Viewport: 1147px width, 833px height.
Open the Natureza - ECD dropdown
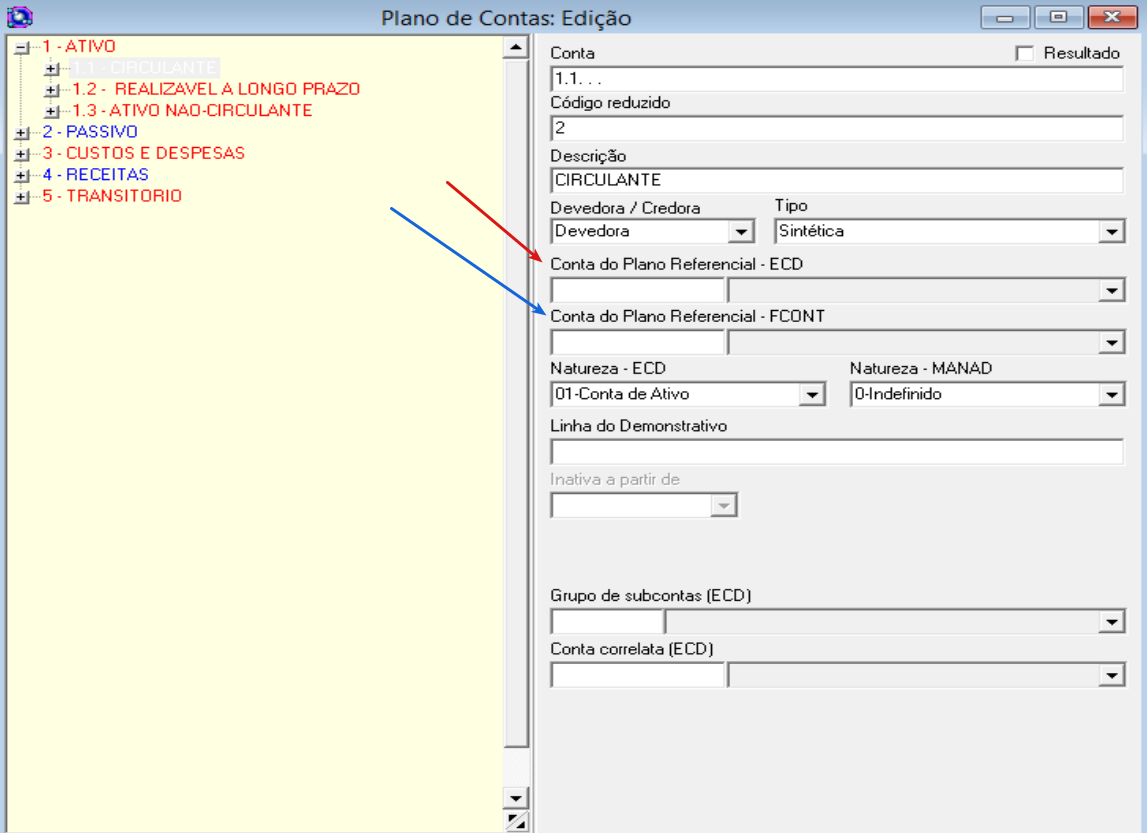812,395
